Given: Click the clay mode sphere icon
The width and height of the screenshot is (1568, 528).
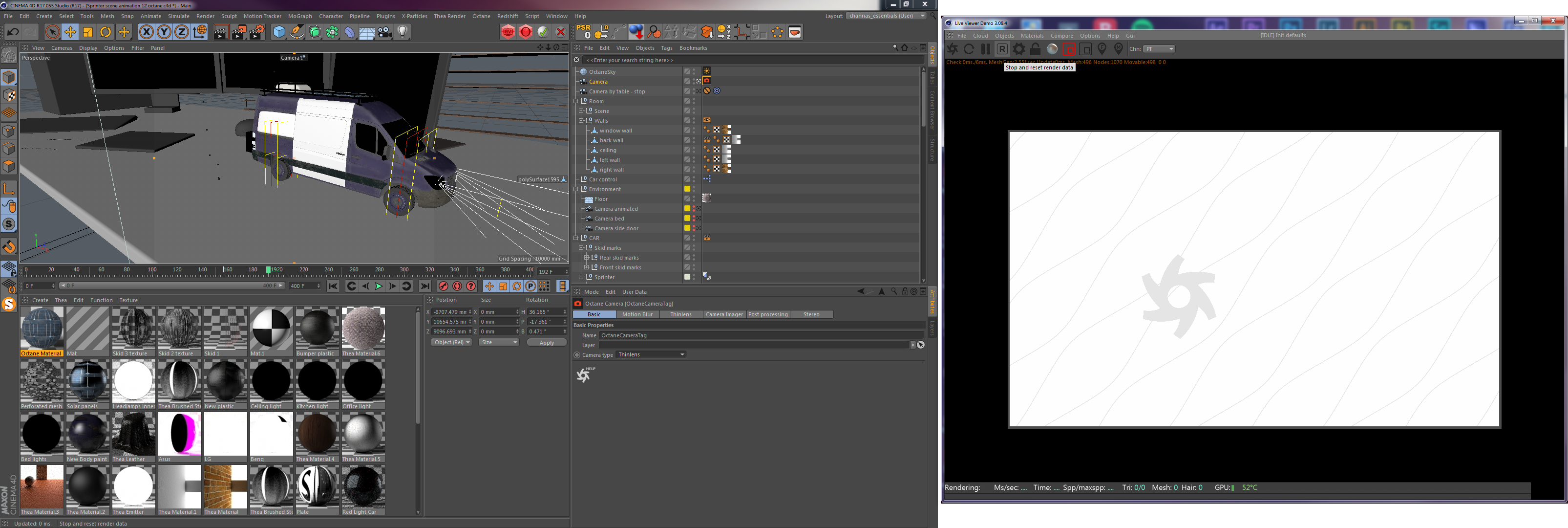Looking at the screenshot, I should point(1052,49).
